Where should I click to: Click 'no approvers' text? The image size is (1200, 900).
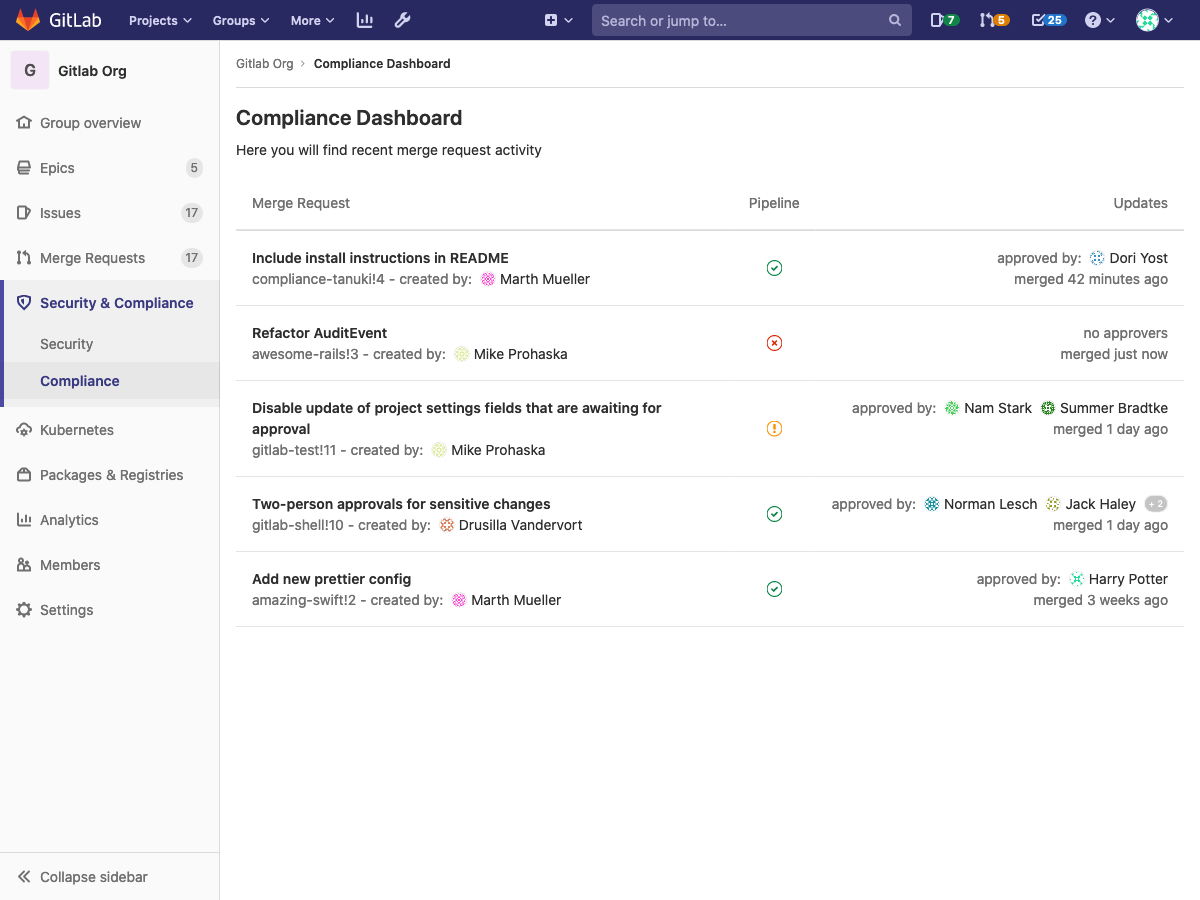point(1125,333)
